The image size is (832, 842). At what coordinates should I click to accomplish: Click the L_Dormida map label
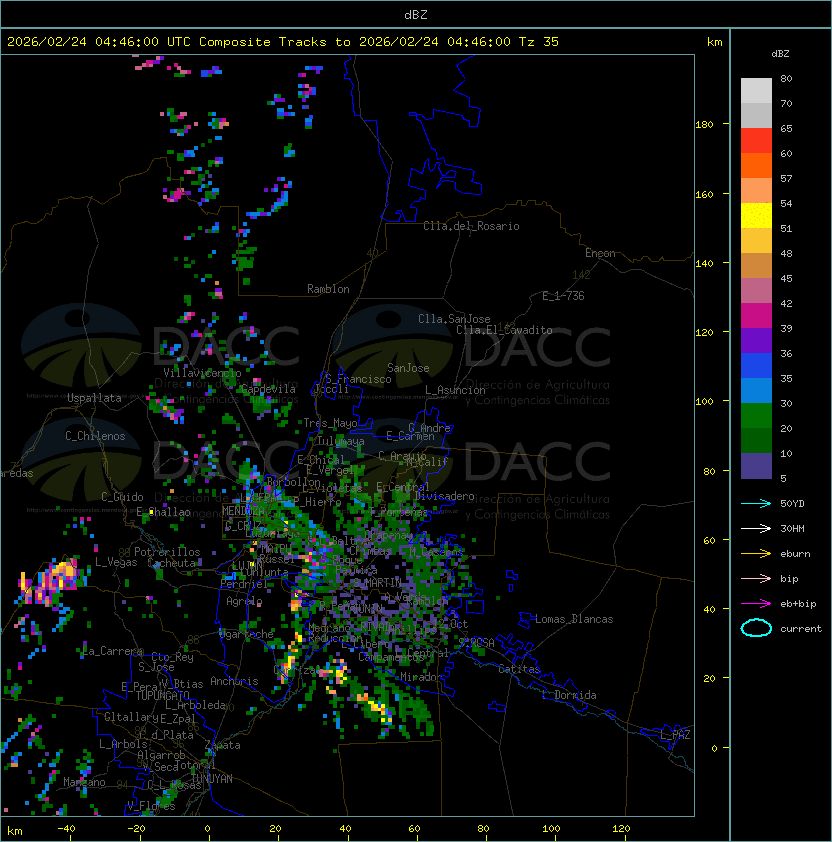coord(569,695)
